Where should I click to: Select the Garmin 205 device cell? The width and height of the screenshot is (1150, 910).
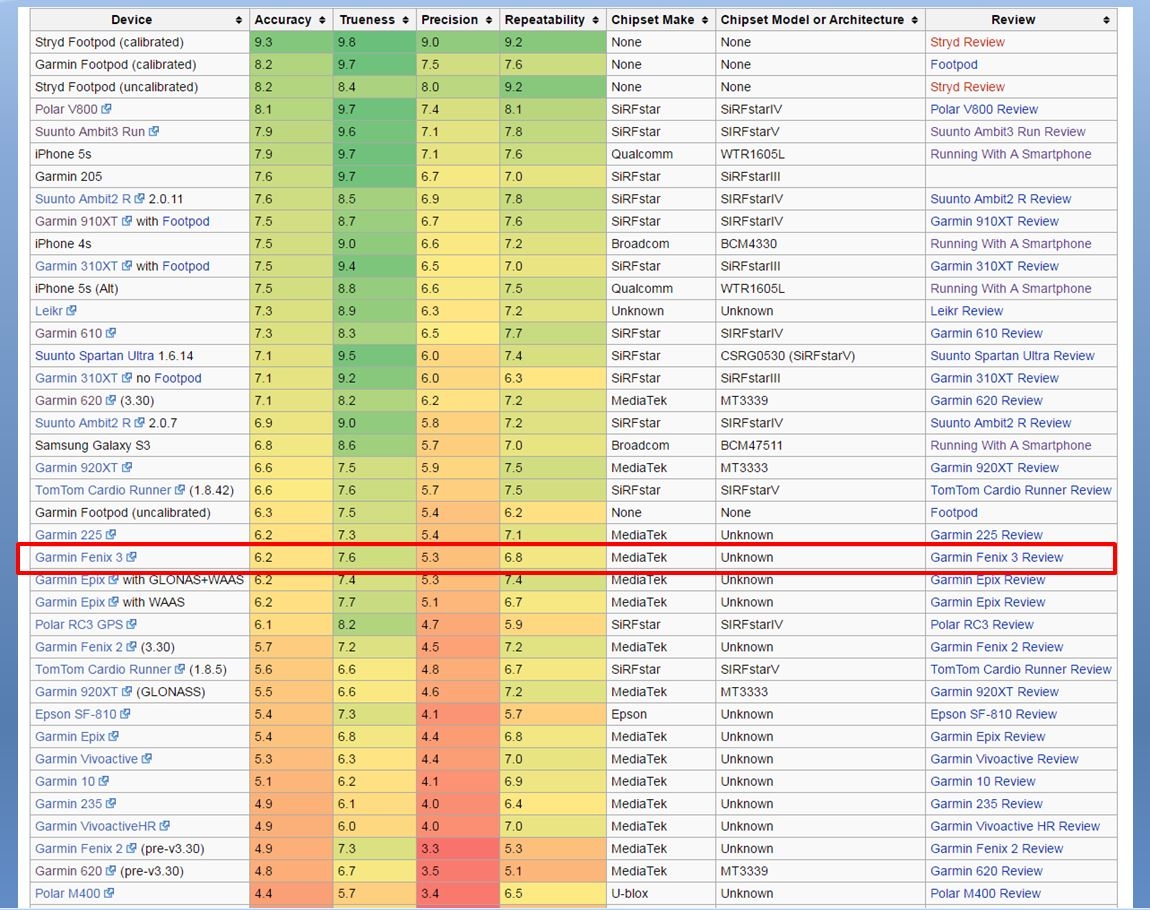[139, 177]
